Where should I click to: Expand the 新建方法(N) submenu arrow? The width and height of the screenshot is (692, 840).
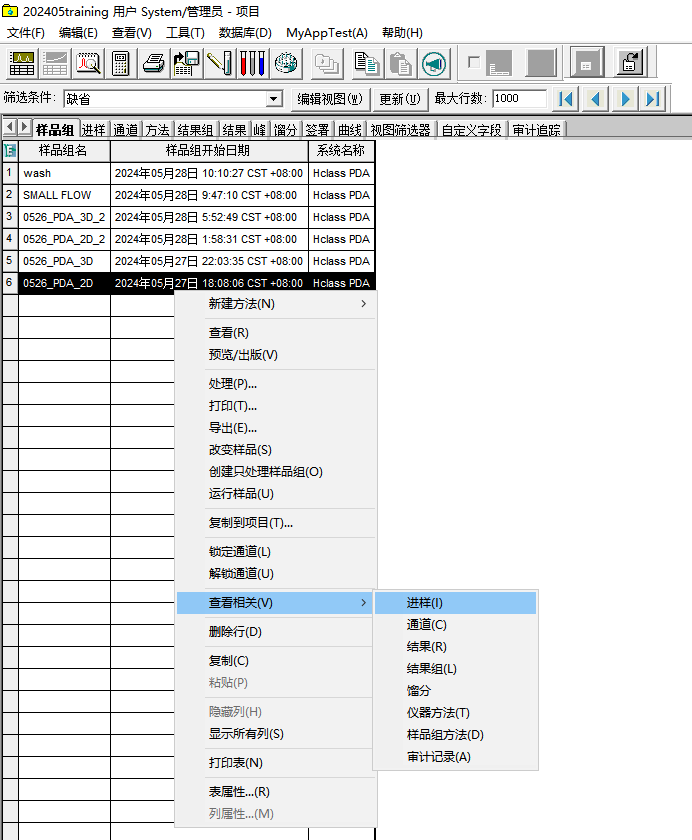coord(364,304)
